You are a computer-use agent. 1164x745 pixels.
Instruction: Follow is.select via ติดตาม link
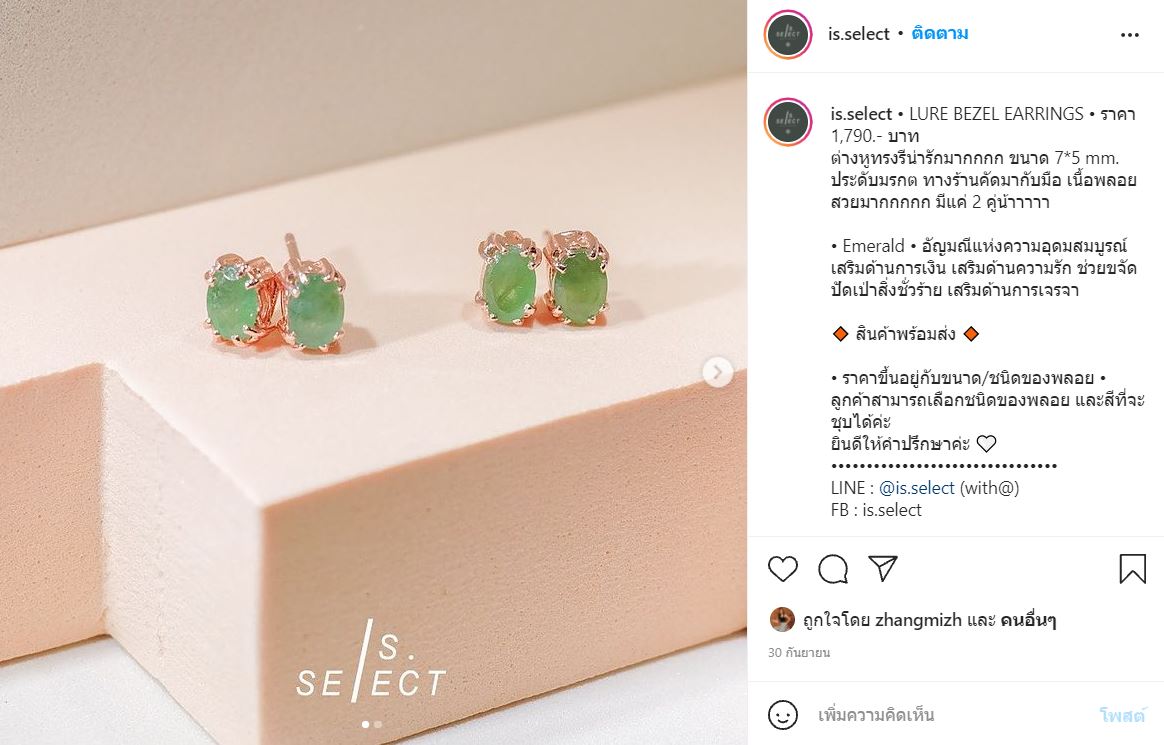coord(940,33)
